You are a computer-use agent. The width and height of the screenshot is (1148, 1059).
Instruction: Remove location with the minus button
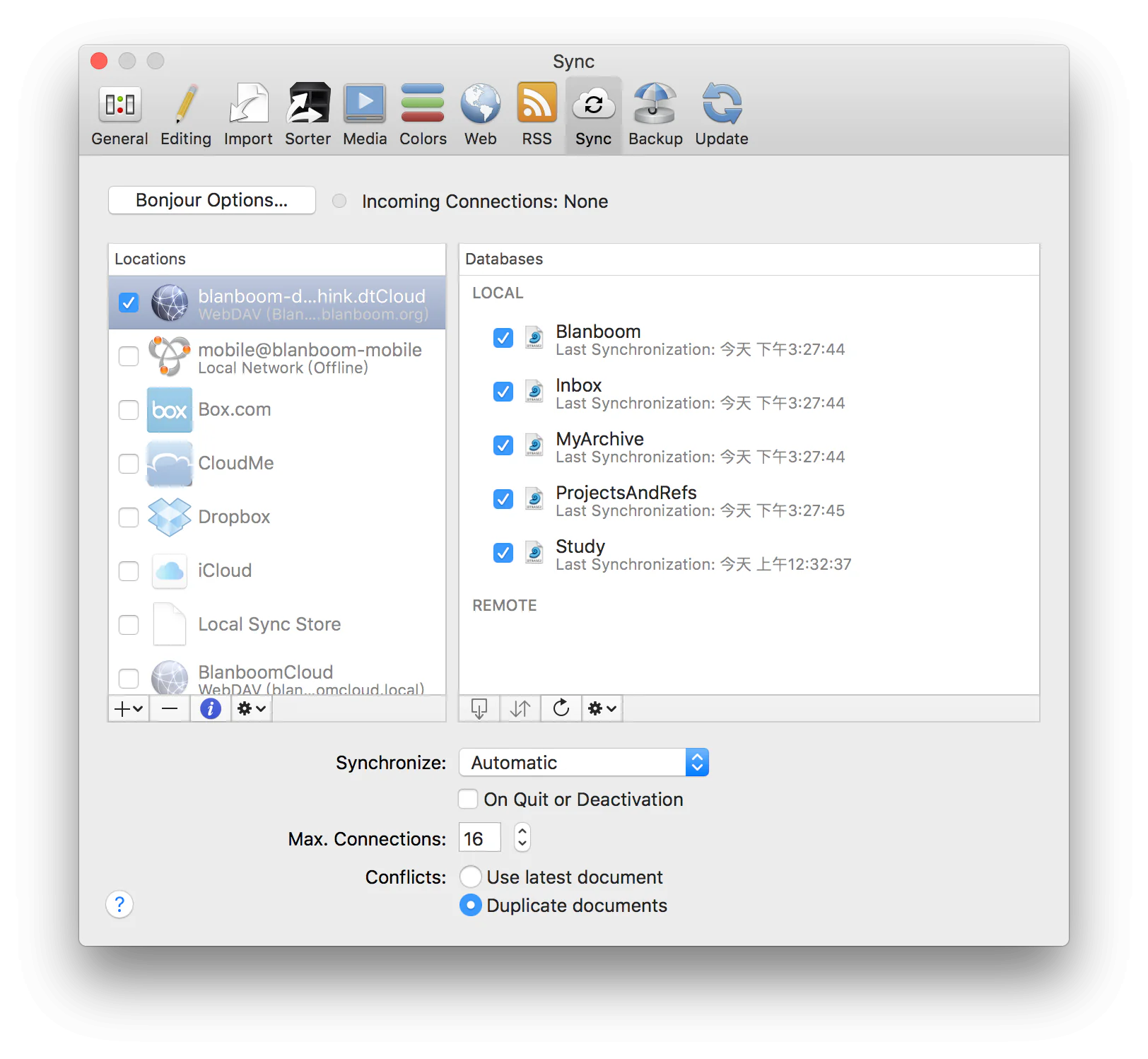pos(170,708)
